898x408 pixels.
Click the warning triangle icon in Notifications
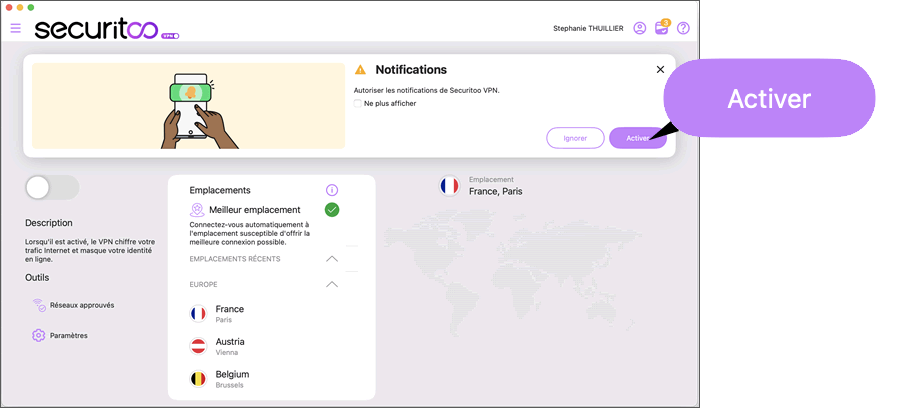[x=360, y=70]
